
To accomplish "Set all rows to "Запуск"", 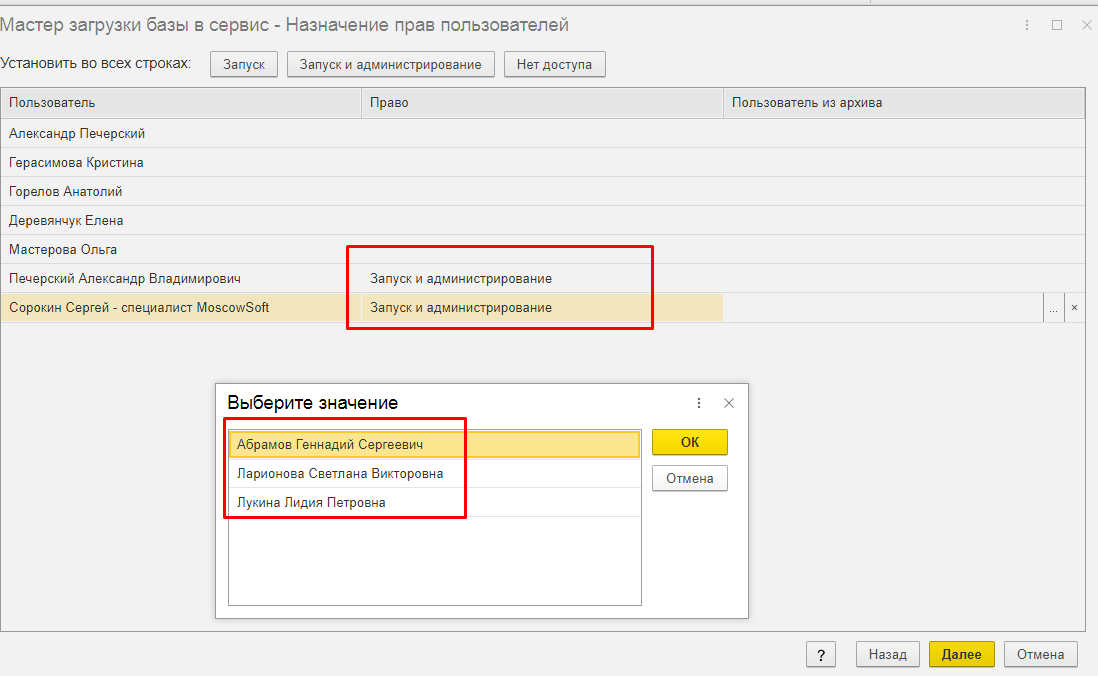I will click(x=244, y=65).
